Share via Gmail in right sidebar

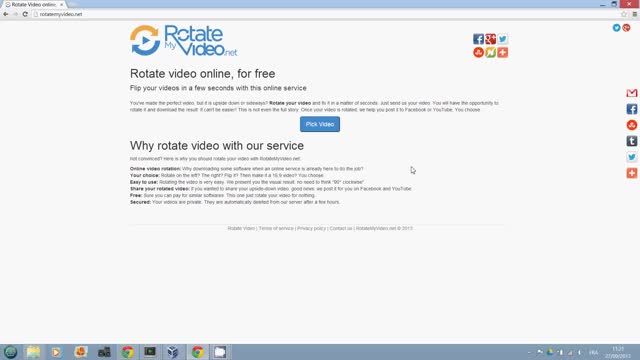[632, 93]
